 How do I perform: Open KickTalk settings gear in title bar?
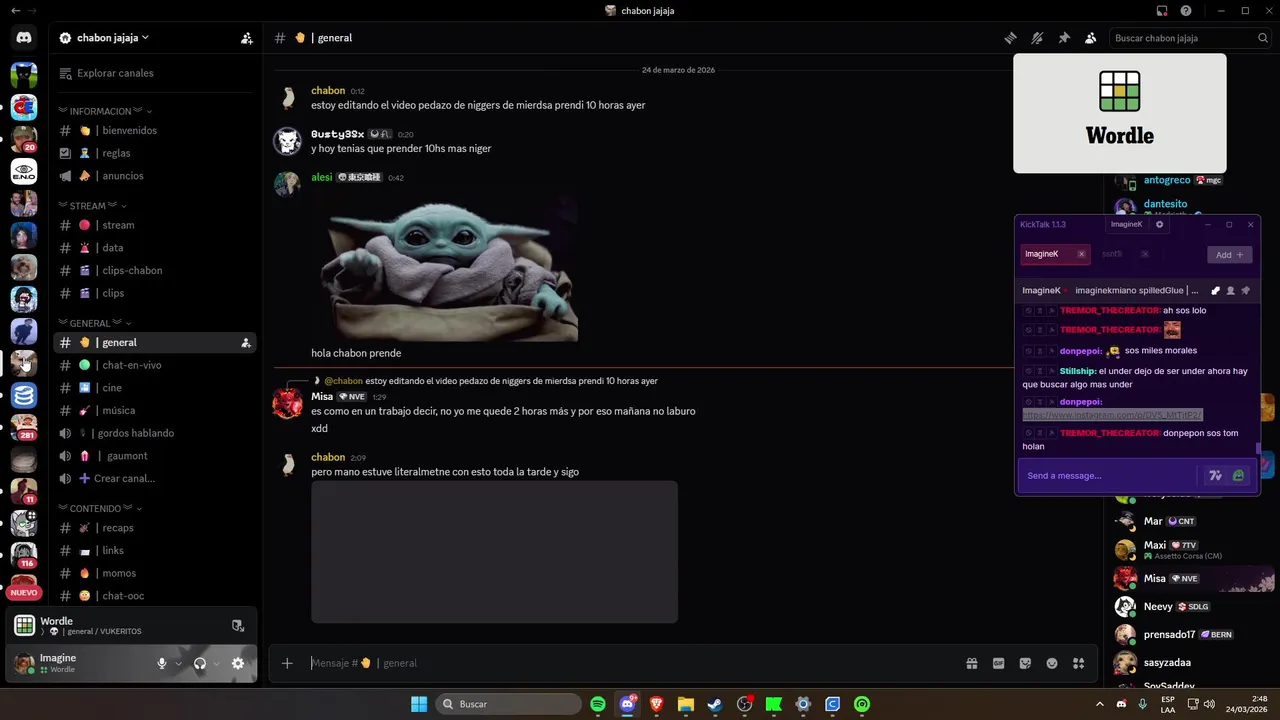[1160, 224]
